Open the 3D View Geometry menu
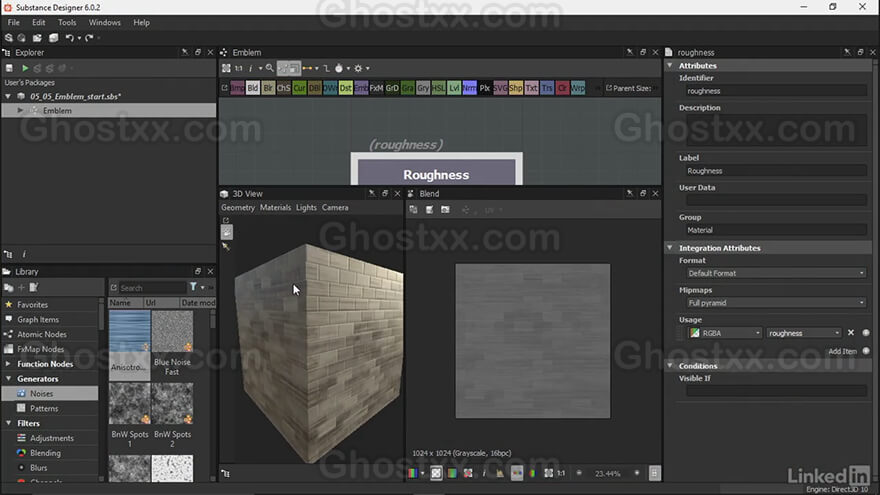Viewport: 880px width, 495px height. tap(238, 207)
